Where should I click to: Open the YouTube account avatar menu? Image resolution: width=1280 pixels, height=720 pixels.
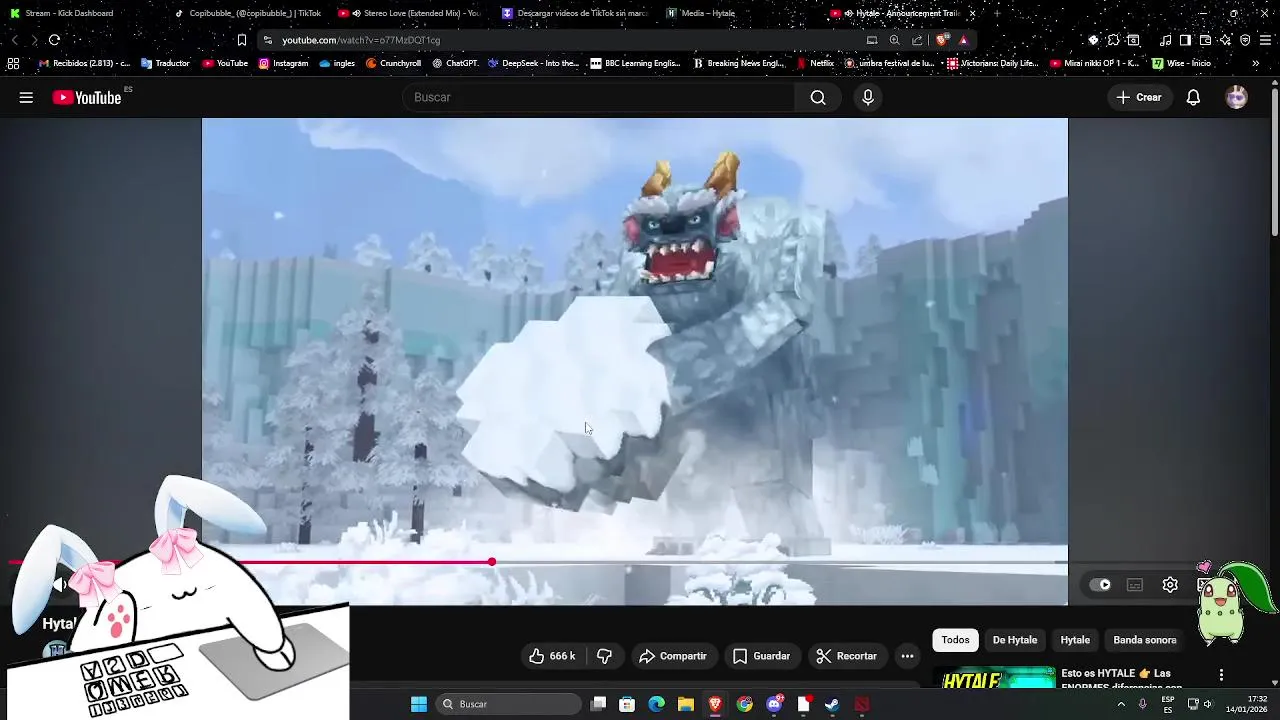tap(1237, 97)
